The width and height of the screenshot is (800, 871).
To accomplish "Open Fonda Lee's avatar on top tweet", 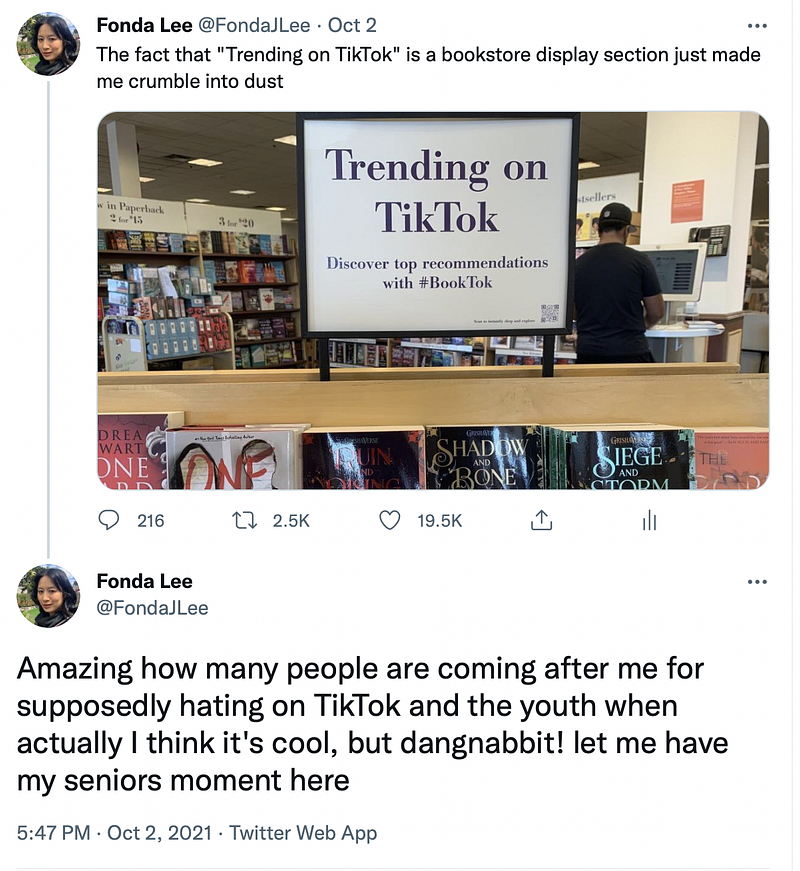I will pyautogui.click(x=48, y=43).
